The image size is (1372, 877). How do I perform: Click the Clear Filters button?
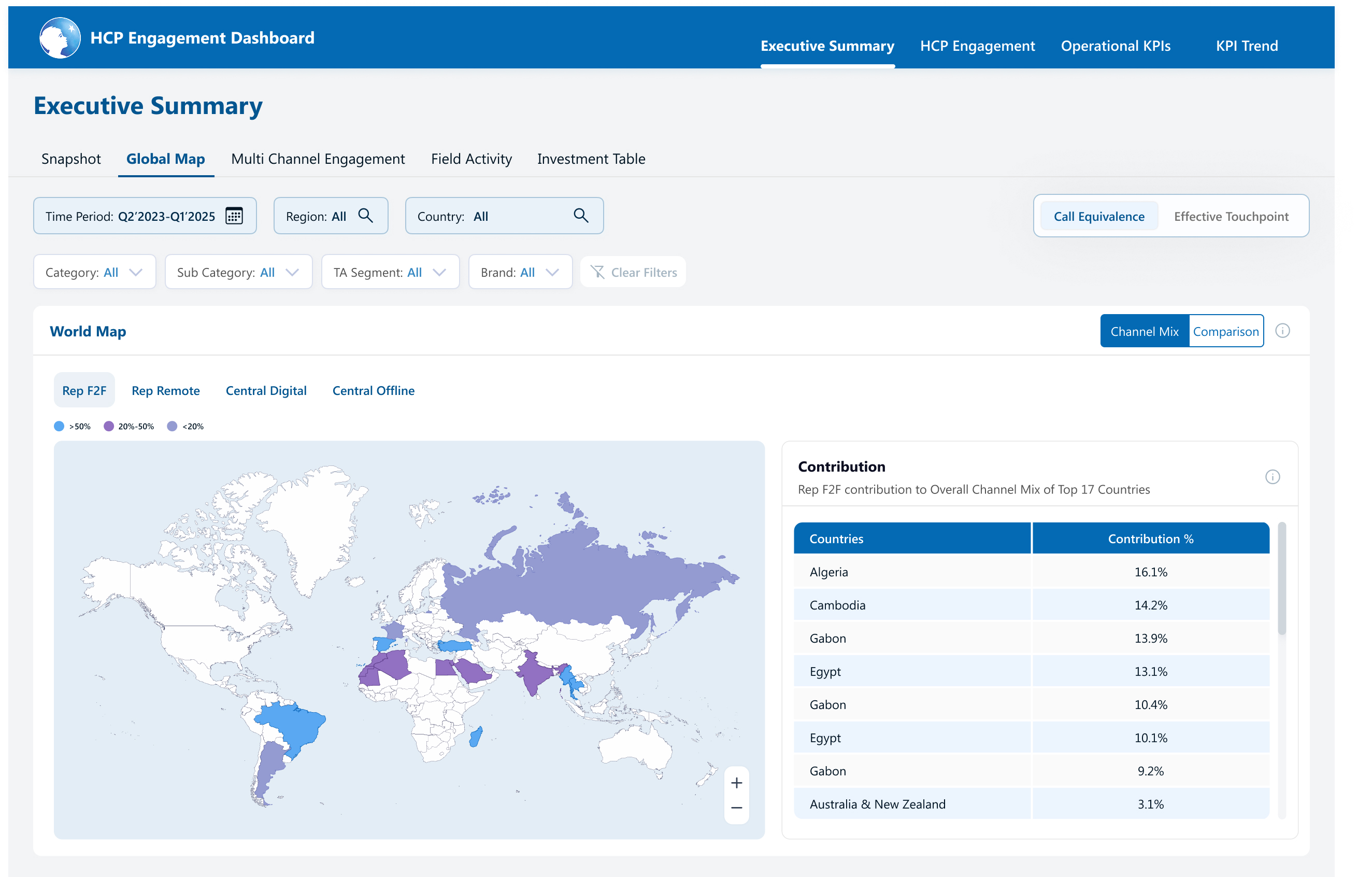(633, 273)
